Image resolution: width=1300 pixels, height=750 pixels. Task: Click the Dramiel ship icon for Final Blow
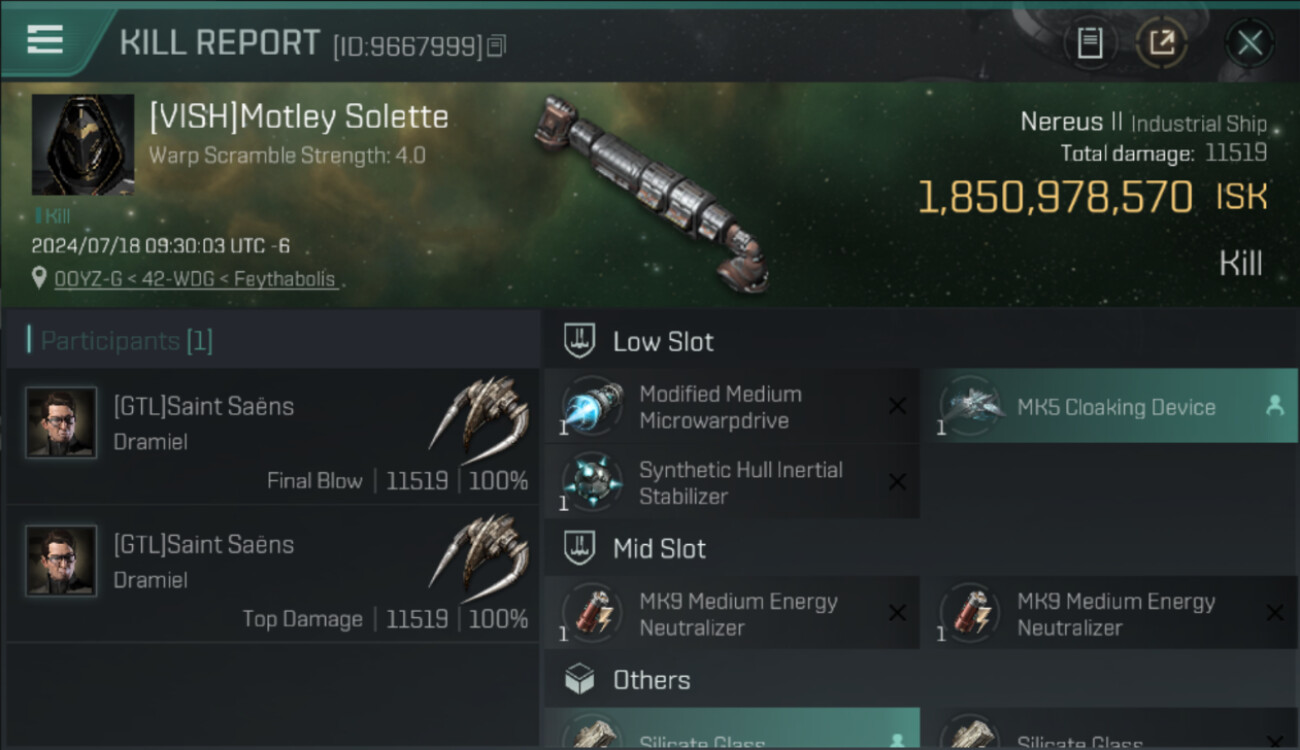[x=481, y=412]
